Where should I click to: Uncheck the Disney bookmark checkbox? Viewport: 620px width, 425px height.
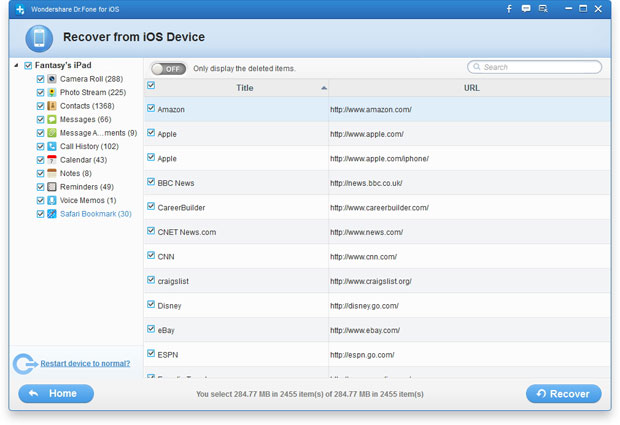151,304
